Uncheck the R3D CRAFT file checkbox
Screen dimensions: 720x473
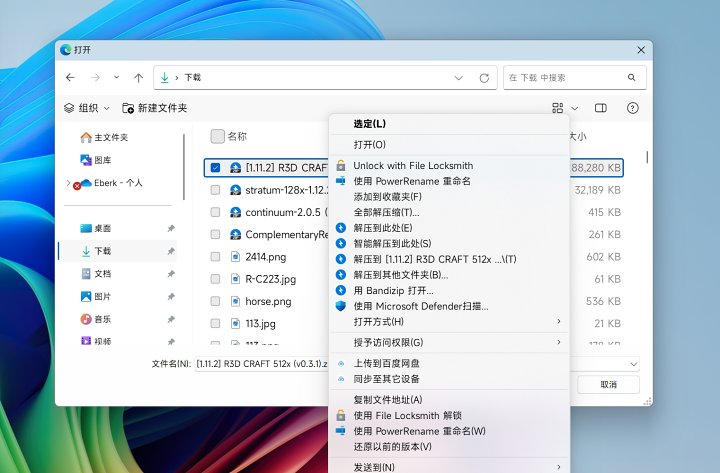(217, 168)
